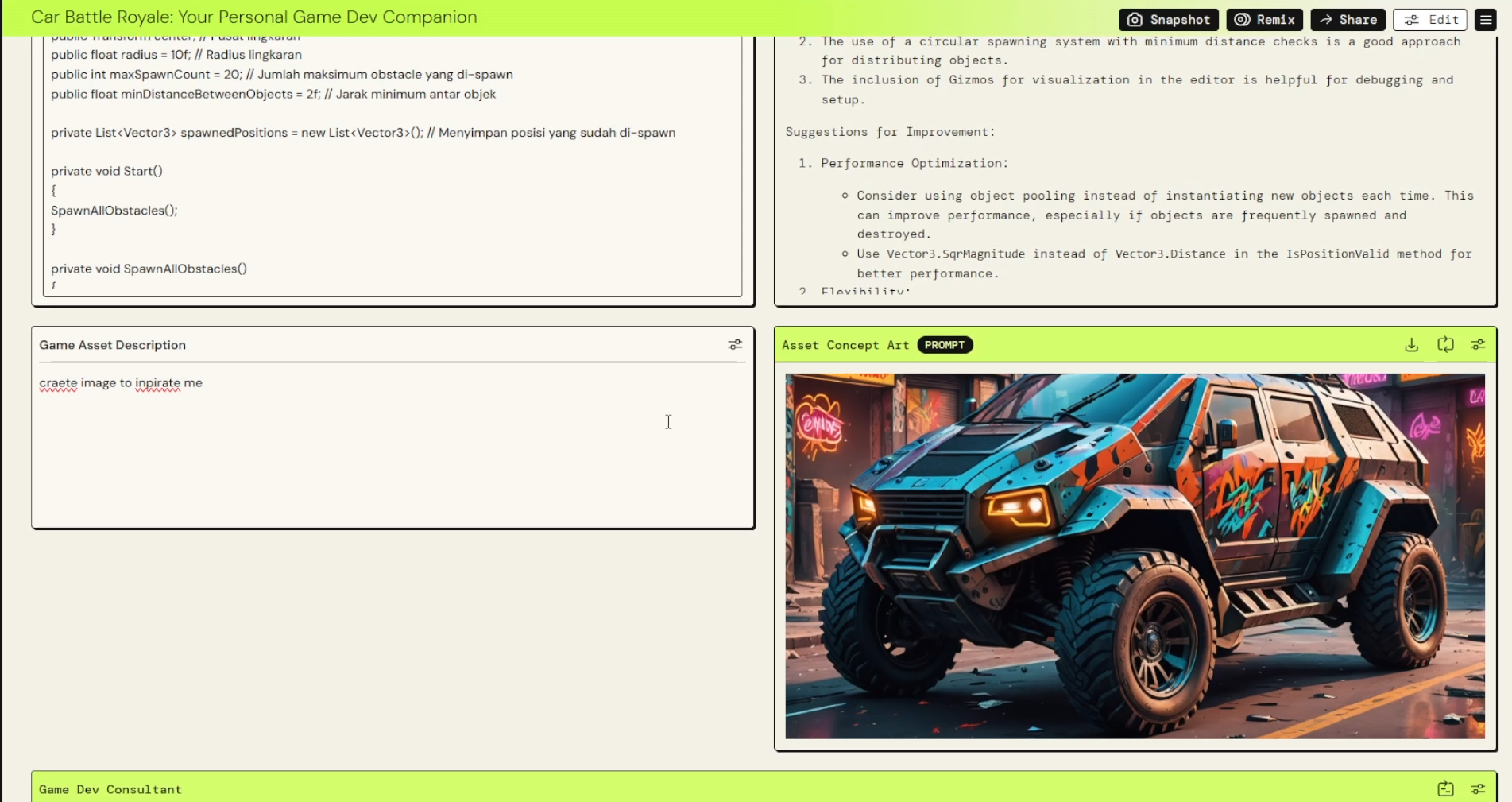Open the Asset Concept Art settings sliders
Viewport: 1512px width, 802px height.
point(1479,344)
